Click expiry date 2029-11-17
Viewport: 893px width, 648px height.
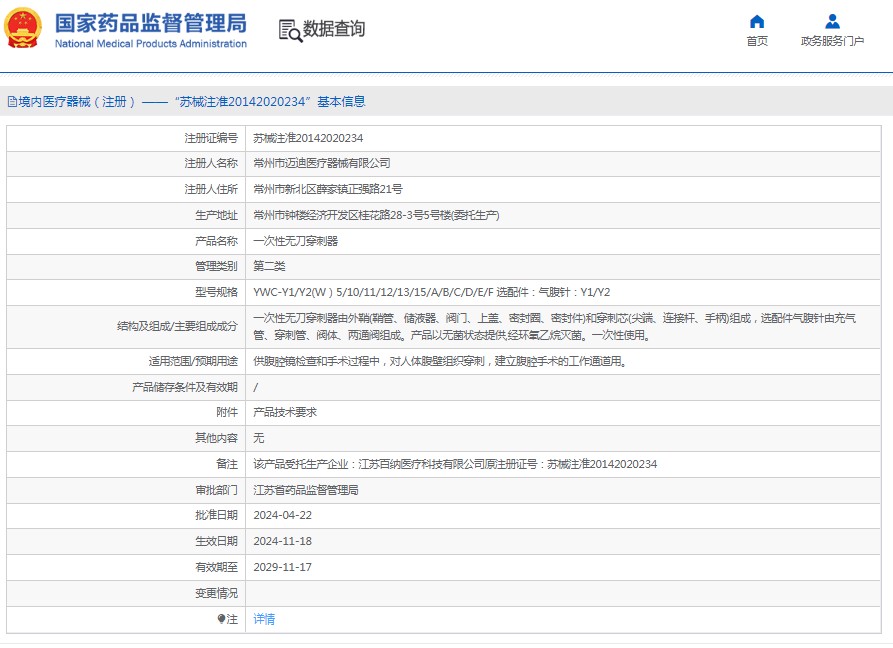coord(282,567)
